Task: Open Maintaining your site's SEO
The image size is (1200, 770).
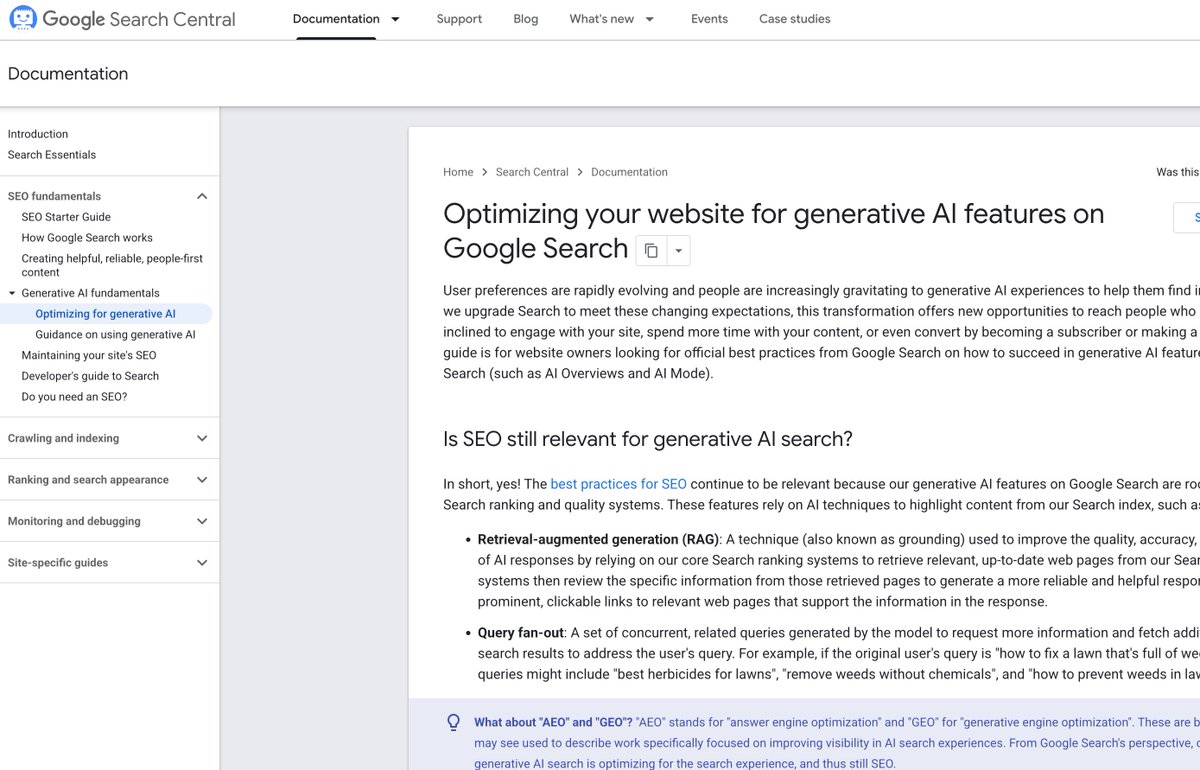Action: (x=89, y=355)
